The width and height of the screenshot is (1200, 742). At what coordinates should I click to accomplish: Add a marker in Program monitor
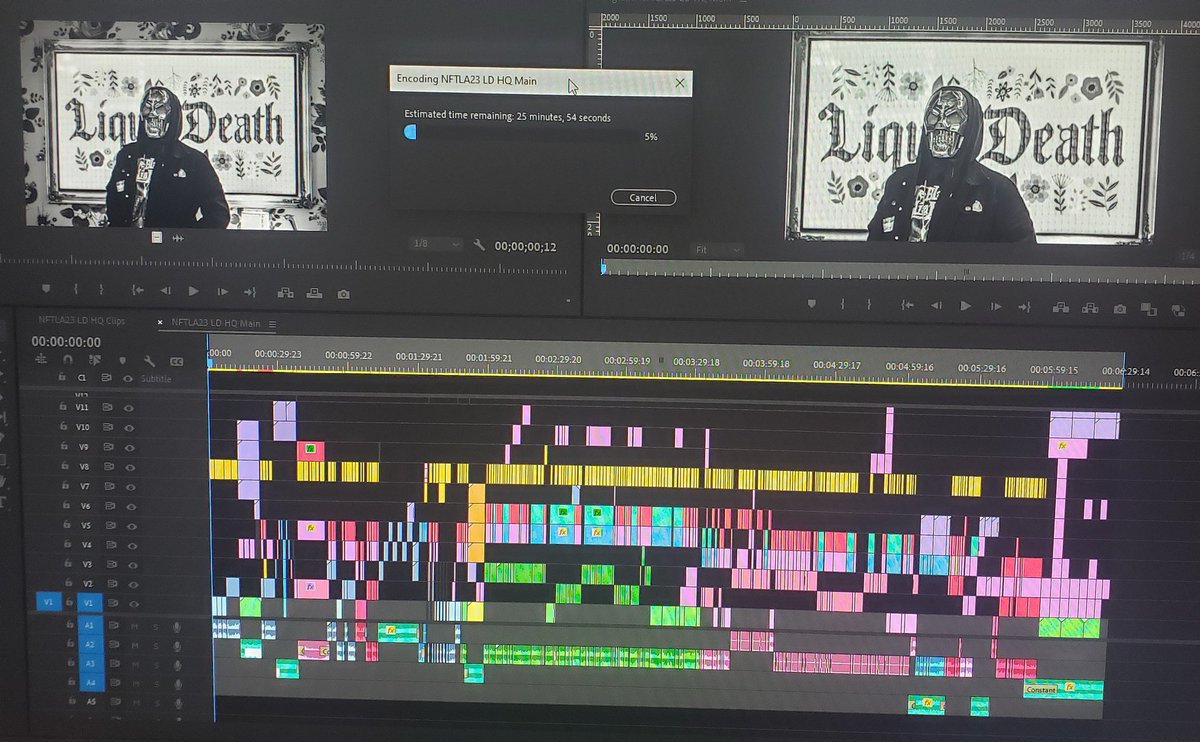(811, 304)
